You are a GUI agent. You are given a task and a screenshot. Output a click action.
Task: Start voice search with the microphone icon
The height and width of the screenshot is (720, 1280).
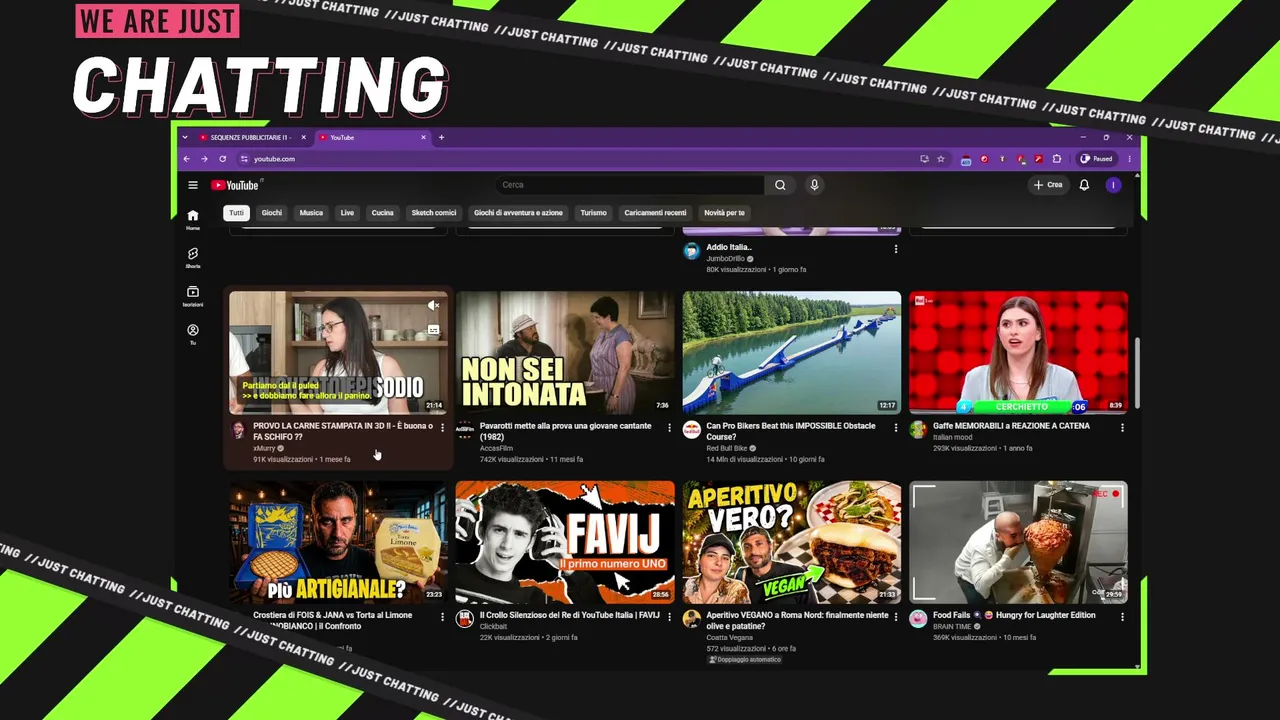814,185
